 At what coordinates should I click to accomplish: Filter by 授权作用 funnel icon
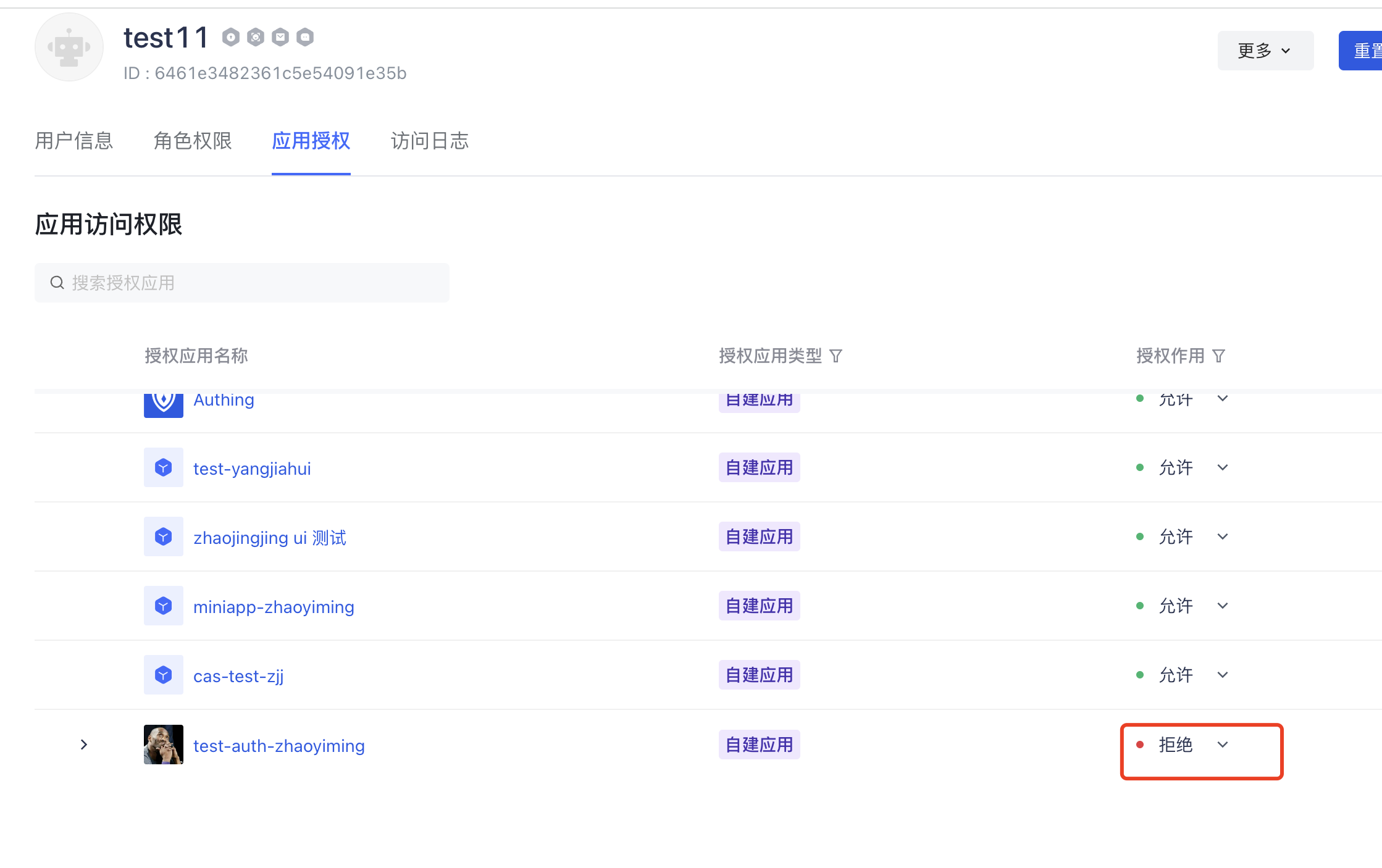click(1218, 356)
